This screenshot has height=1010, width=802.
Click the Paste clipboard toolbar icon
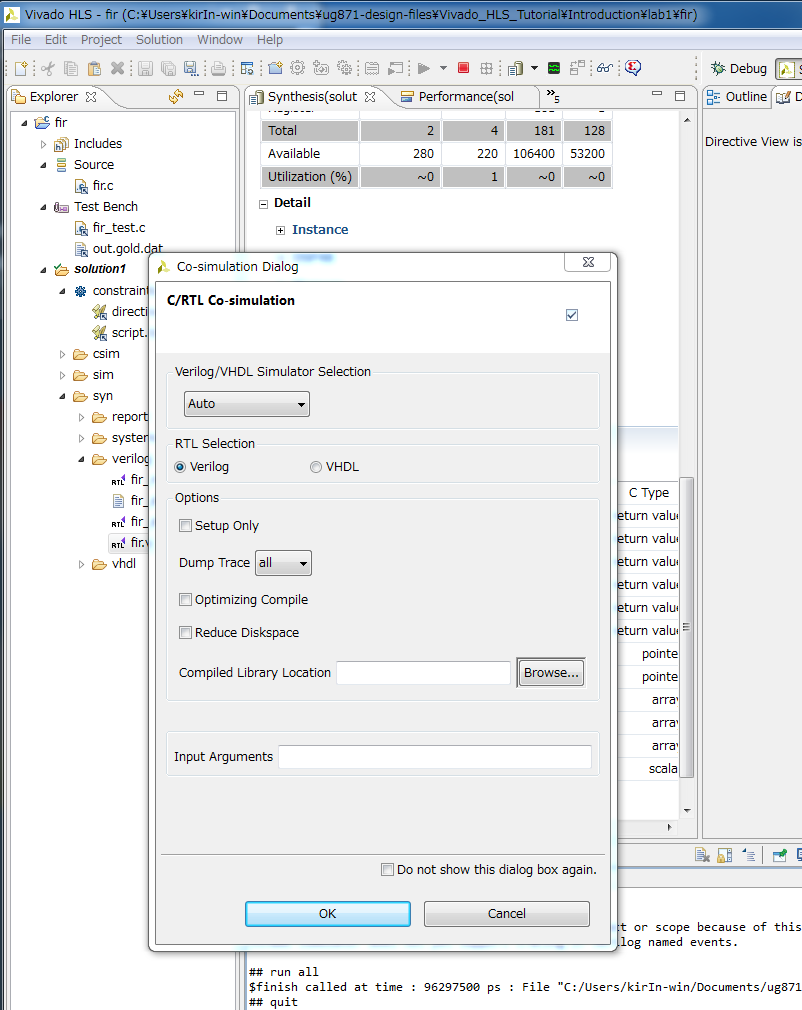[94, 68]
